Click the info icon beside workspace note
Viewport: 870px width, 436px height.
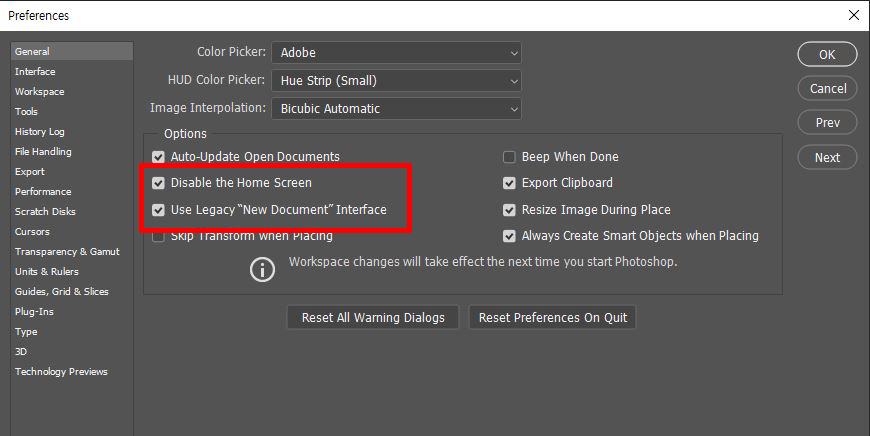click(x=262, y=270)
